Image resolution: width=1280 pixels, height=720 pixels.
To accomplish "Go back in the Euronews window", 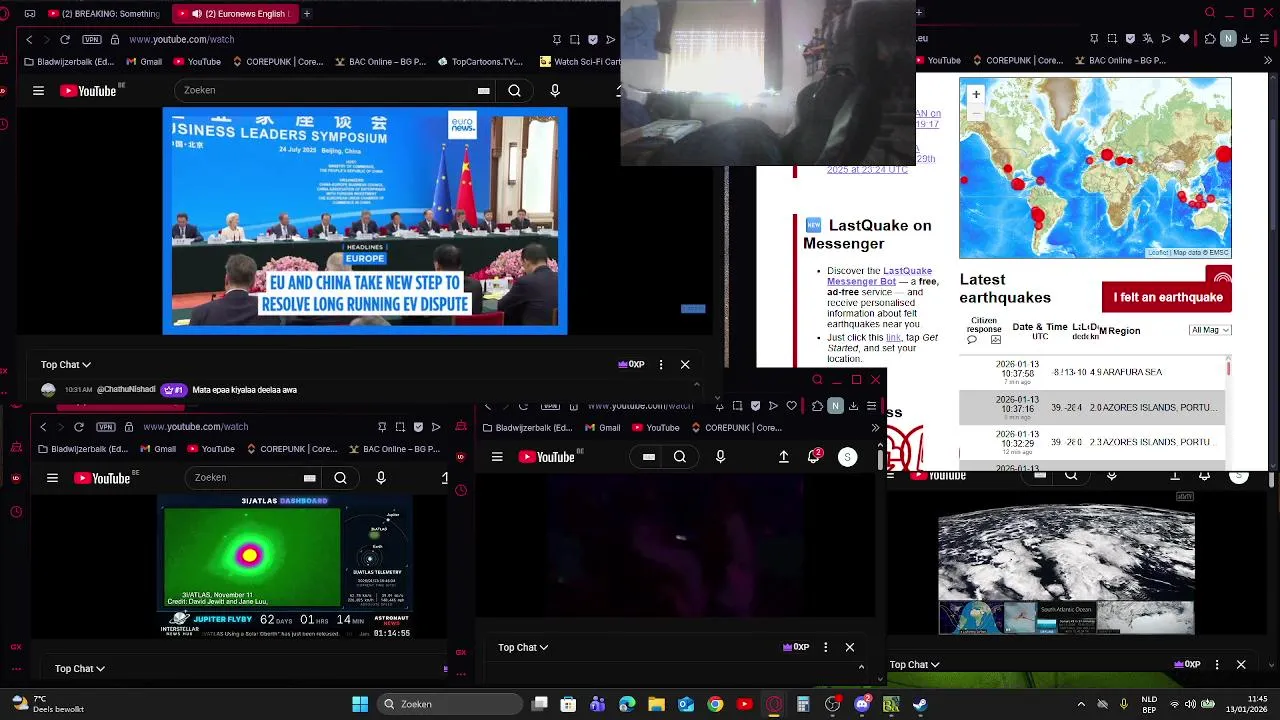I will [29, 39].
